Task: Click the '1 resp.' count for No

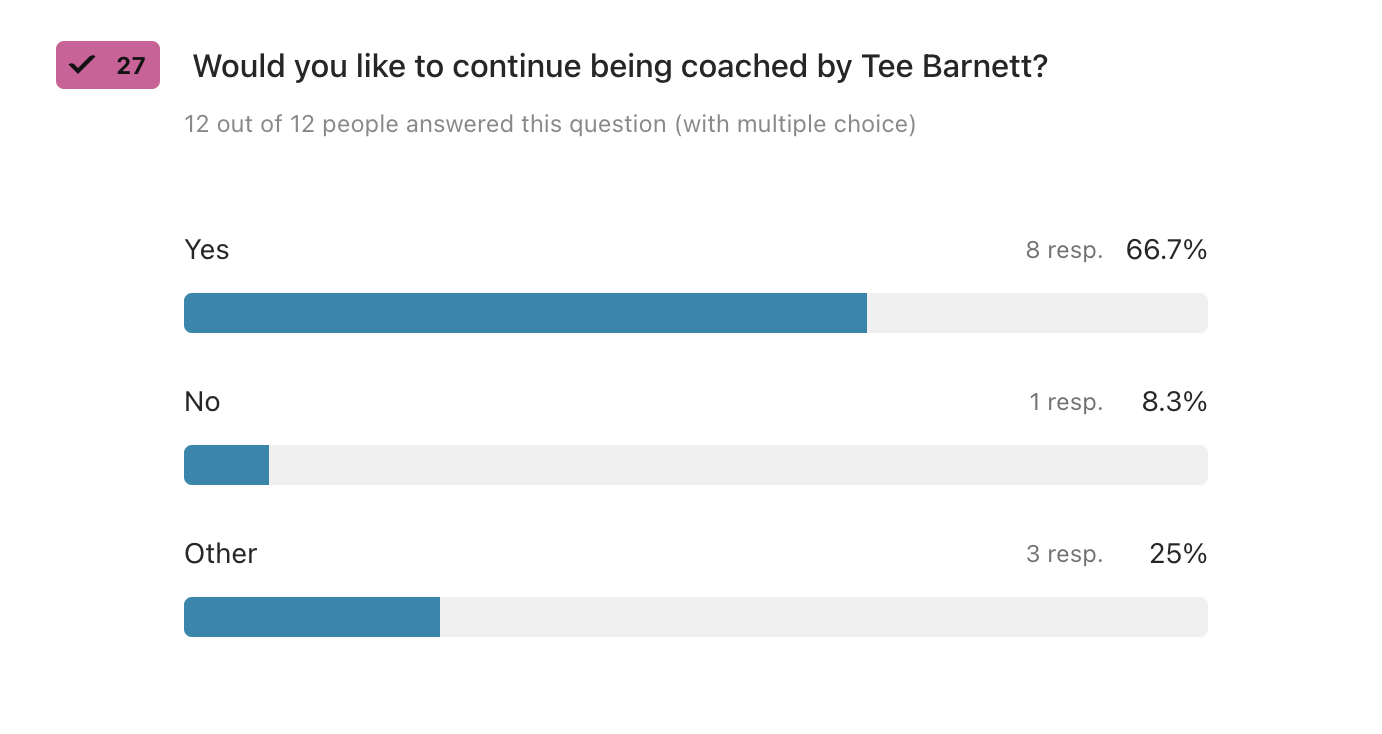Action: (1066, 403)
